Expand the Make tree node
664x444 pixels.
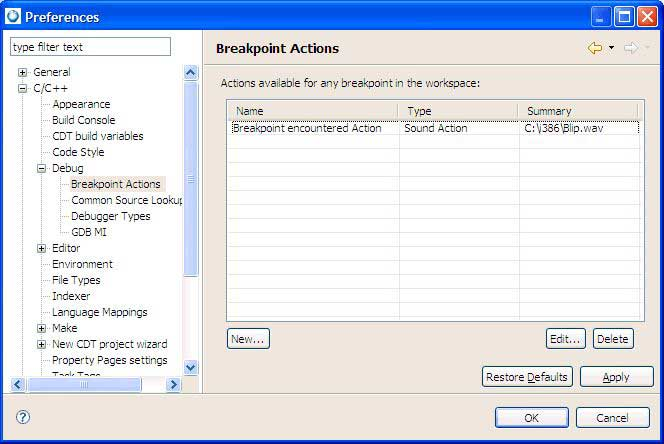(x=42, y=328)
